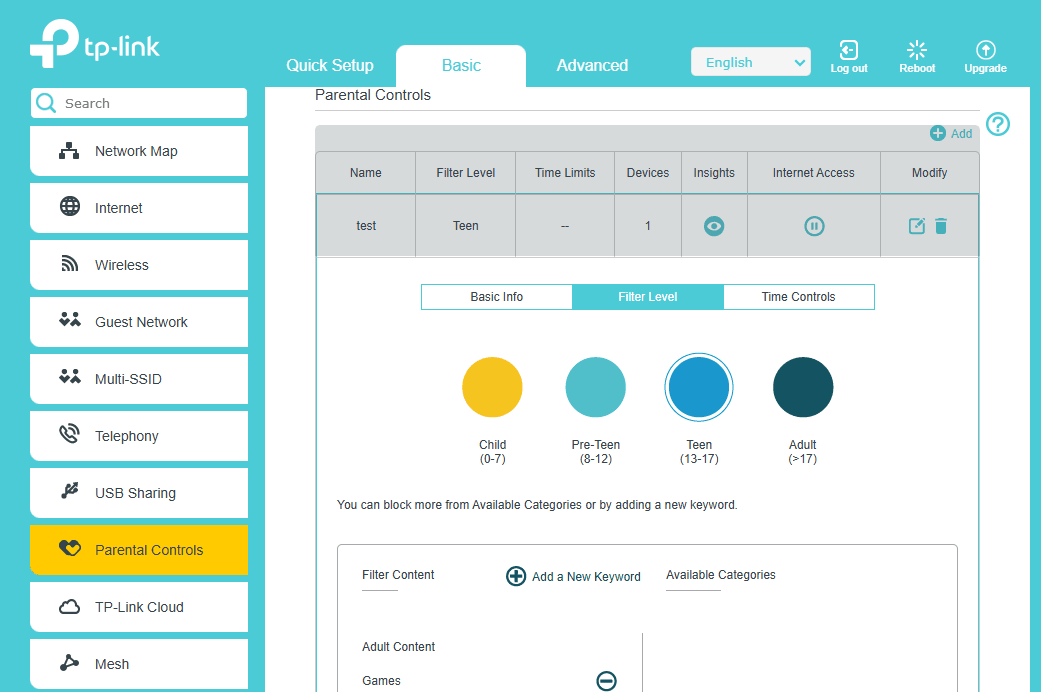The height and width of the screenshot is (692, 1041).
Task: Open the Upgrade firmware icon
Action: click(985, 50)
